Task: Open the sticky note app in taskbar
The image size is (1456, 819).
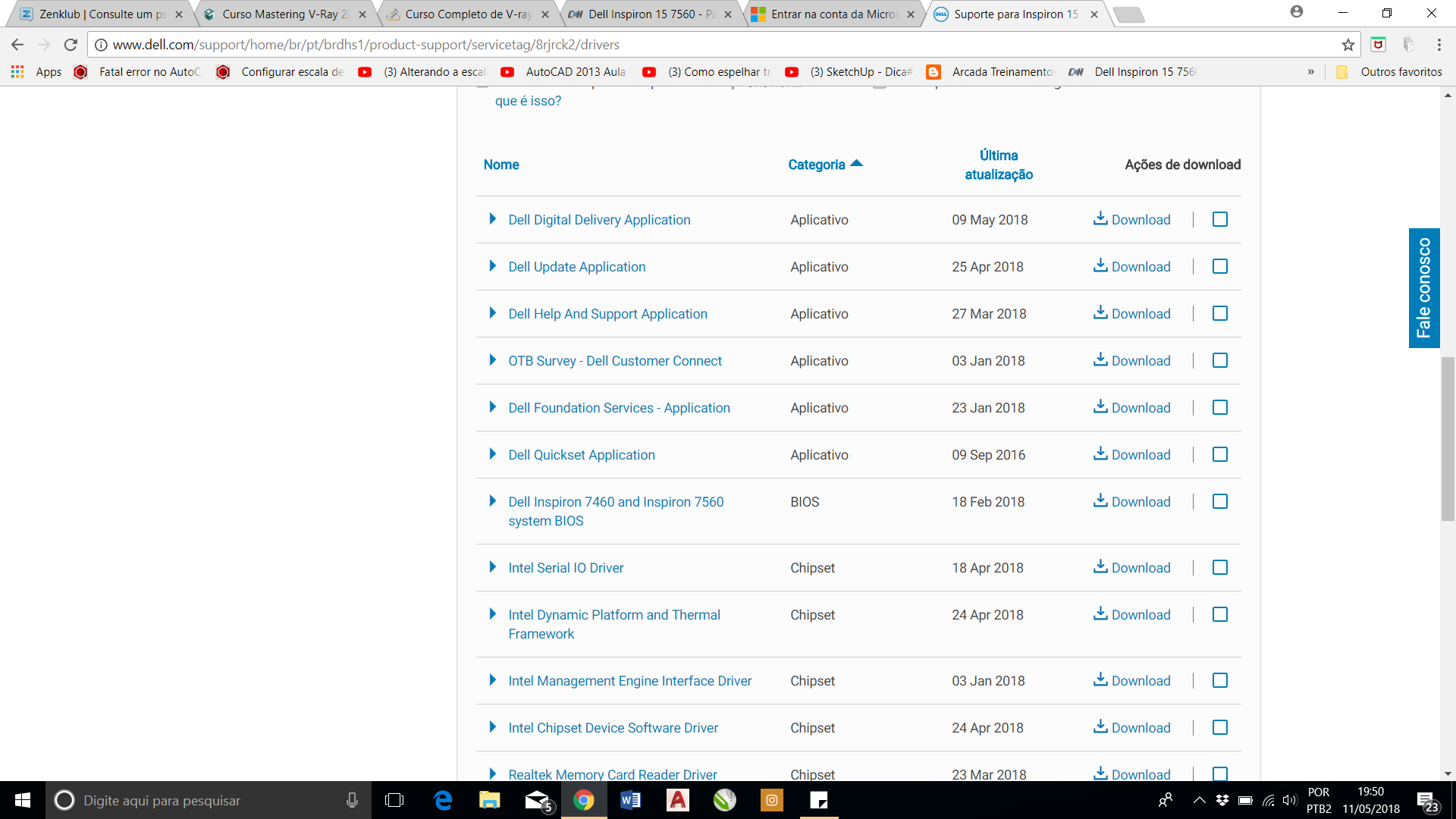Action: pos(818,800)
